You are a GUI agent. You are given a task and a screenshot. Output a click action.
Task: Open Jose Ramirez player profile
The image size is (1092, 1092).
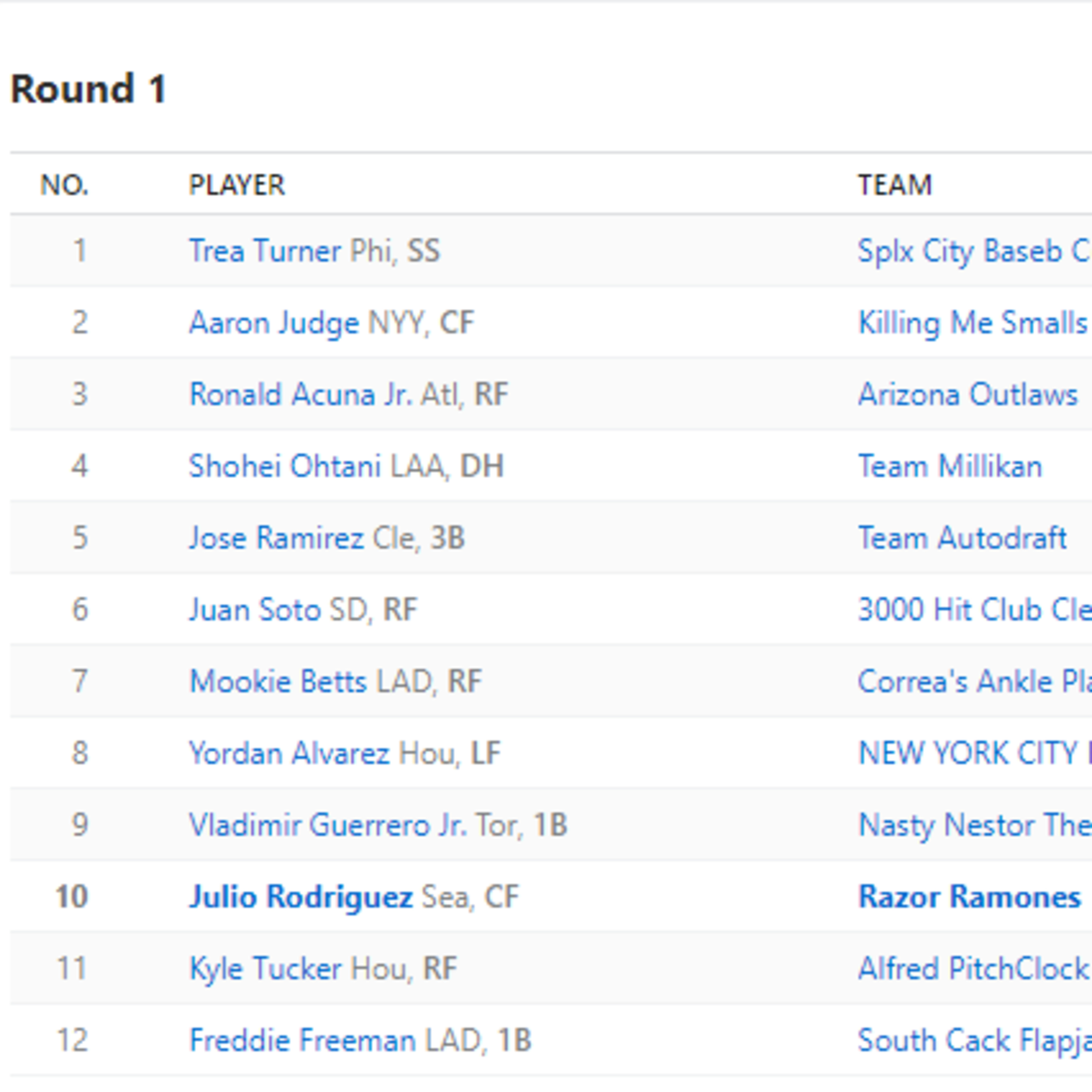pyautogui.click(x=276, y=538)
